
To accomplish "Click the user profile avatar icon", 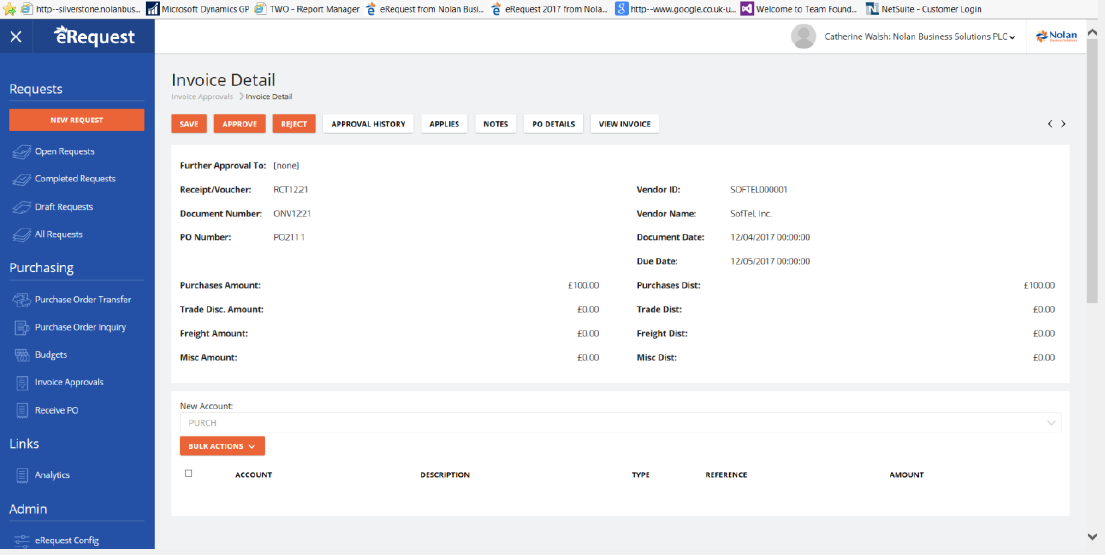I will click(x=803, y=37).
